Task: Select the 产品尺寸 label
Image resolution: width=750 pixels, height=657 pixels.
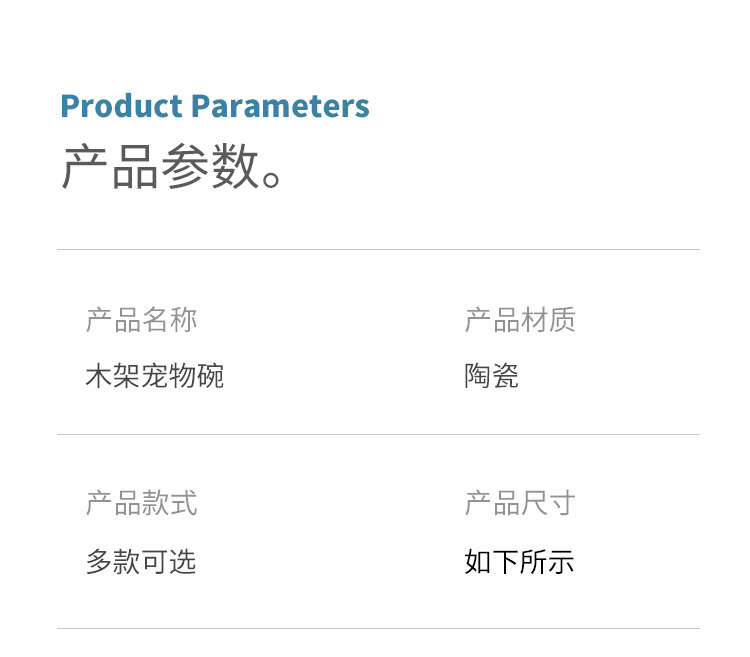Action: pos(520,503)
